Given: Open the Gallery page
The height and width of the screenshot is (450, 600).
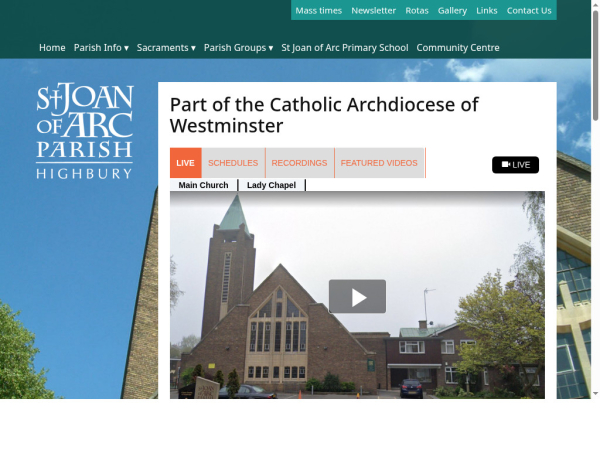Looking at the screenshot, I should 452,11.
